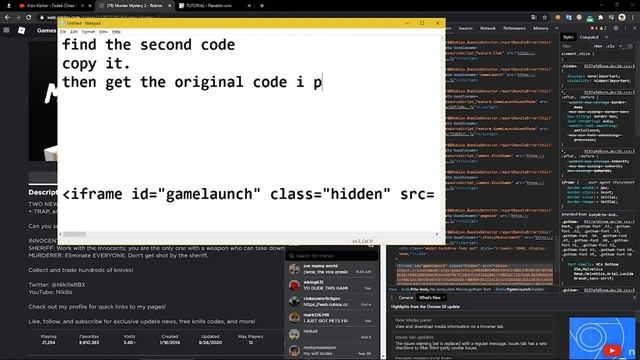This screenshot has height=360, width=640.
Task: Click the Styles Filter input
Action: point(576,46)
